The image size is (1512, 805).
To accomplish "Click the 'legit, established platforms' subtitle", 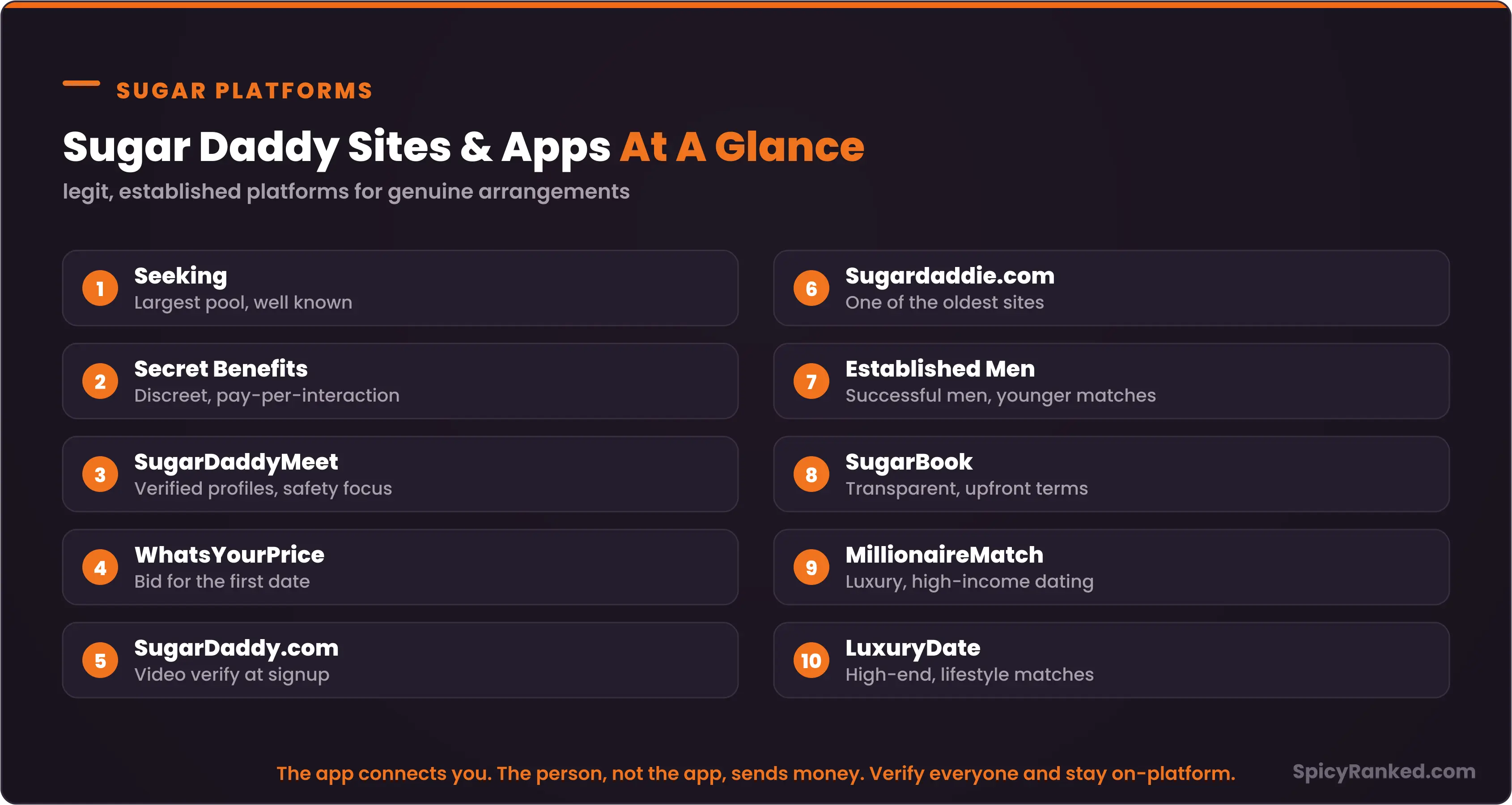I will coord(346,192).
